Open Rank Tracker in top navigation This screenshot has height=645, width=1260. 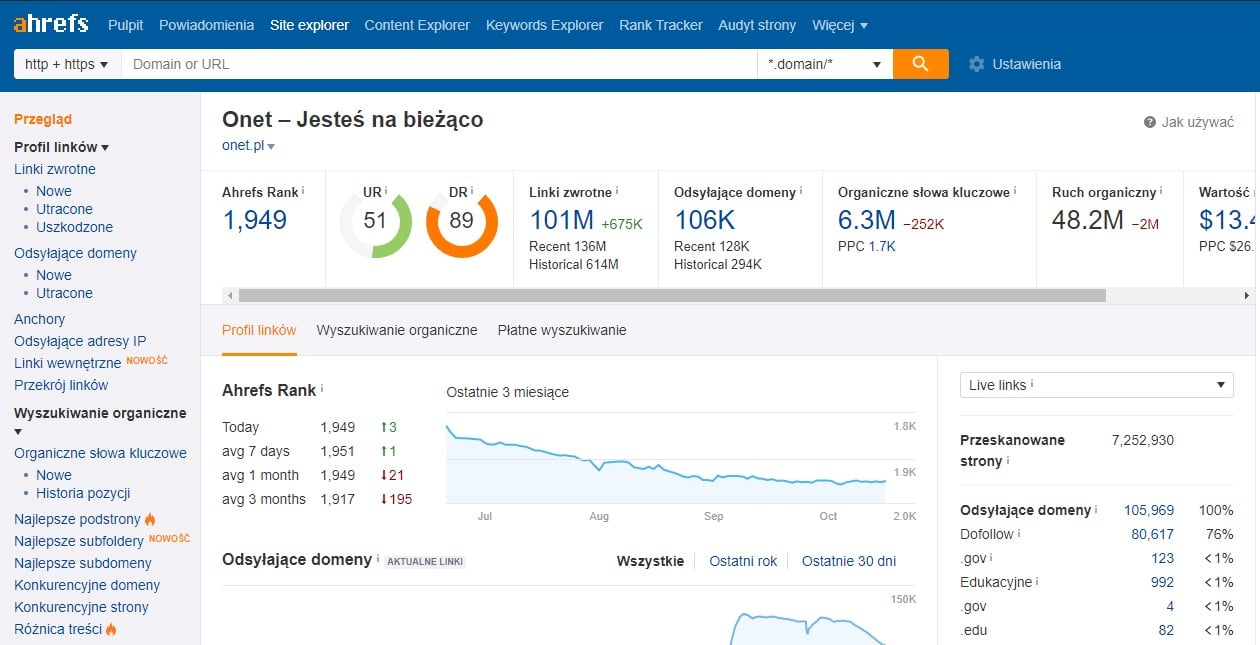pyautogui.click(x=661, y=25)
